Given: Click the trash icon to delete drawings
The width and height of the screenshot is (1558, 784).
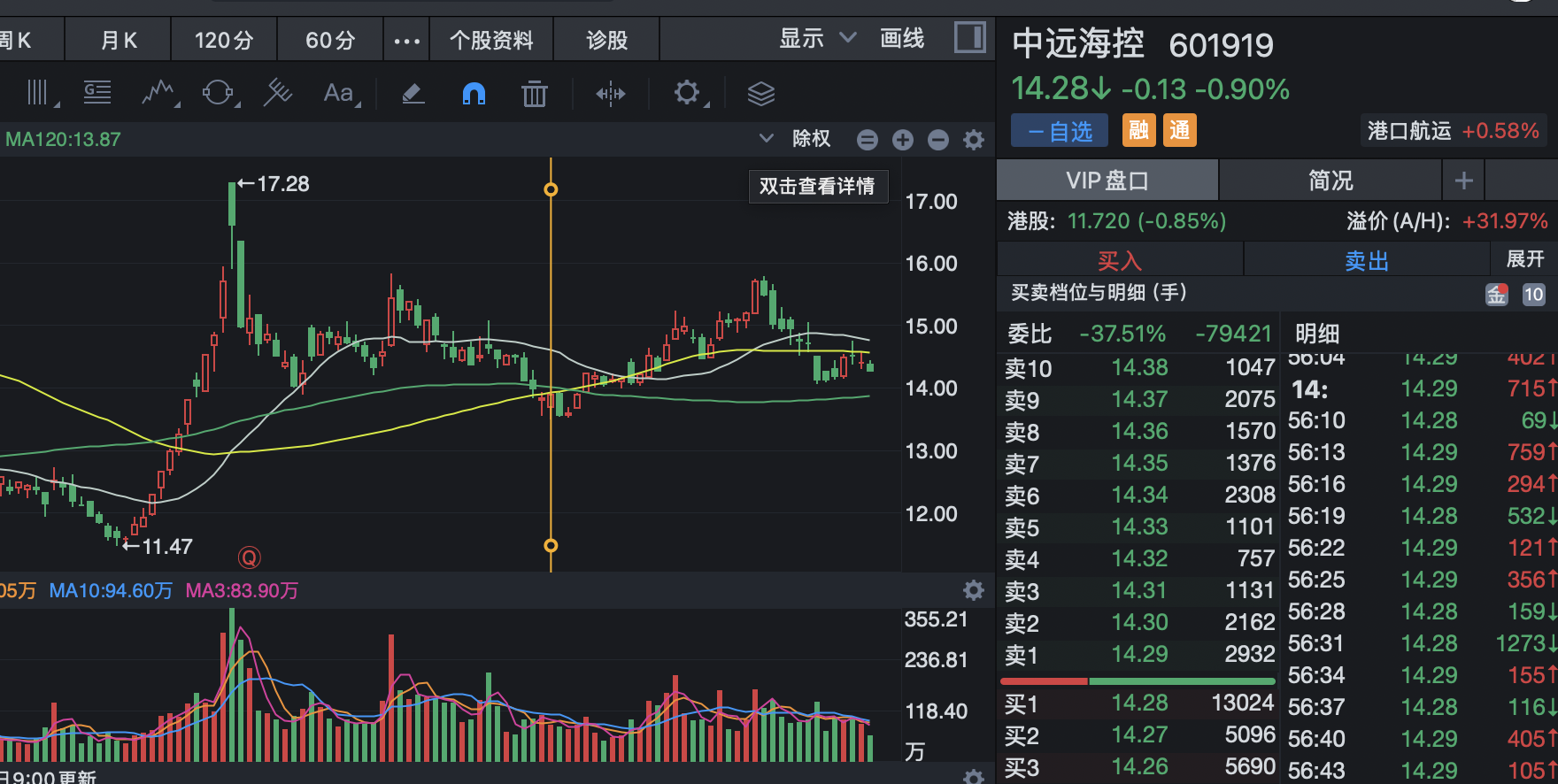Looking at the screenshot, I should [535, 93].
